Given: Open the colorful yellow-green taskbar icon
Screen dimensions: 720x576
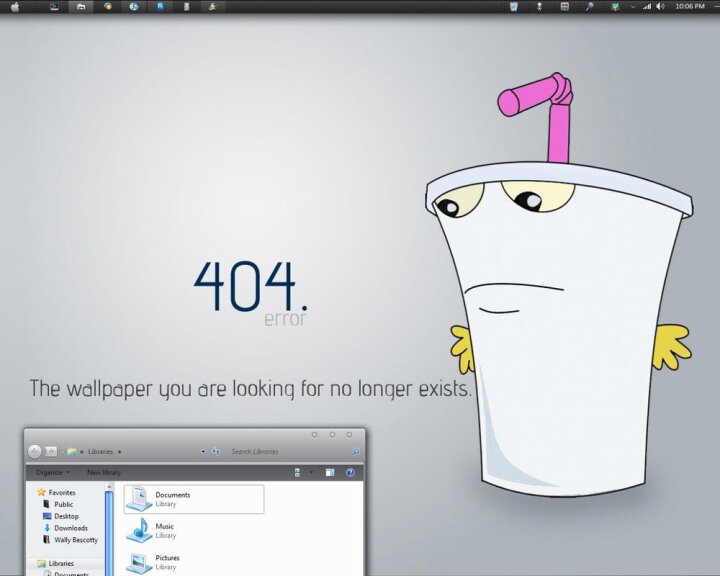Looking at the screenshot, I should click(213, 6).
